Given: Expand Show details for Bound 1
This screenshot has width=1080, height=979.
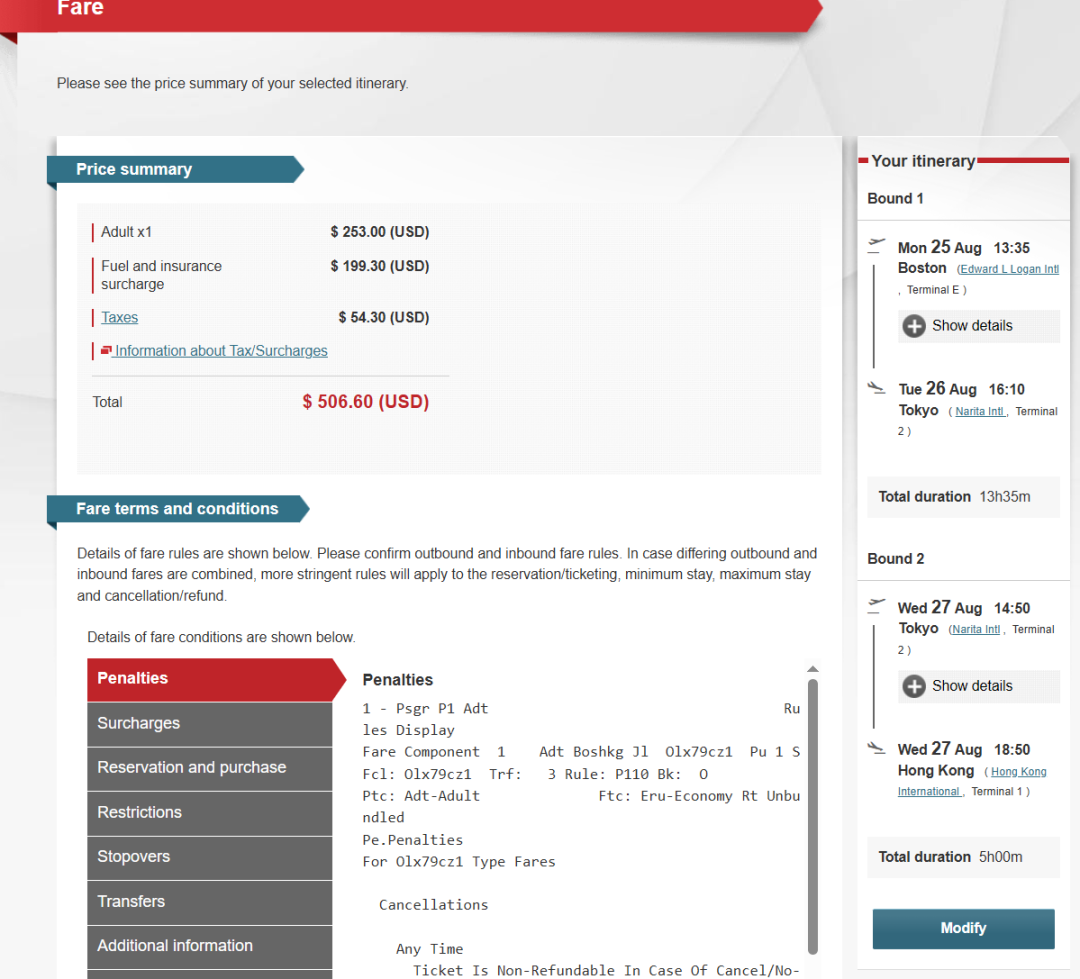Looking at the screenshot, I should [x=972, y=326].
